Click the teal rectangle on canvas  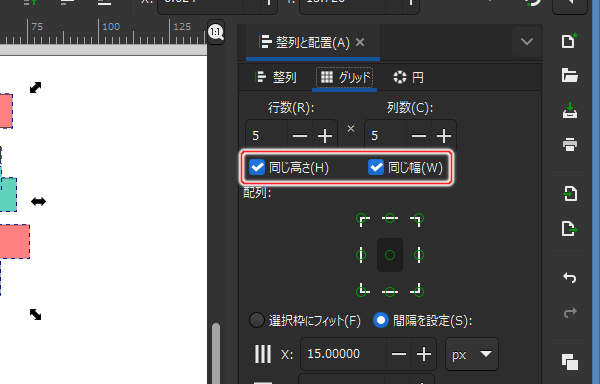point(8,194)
